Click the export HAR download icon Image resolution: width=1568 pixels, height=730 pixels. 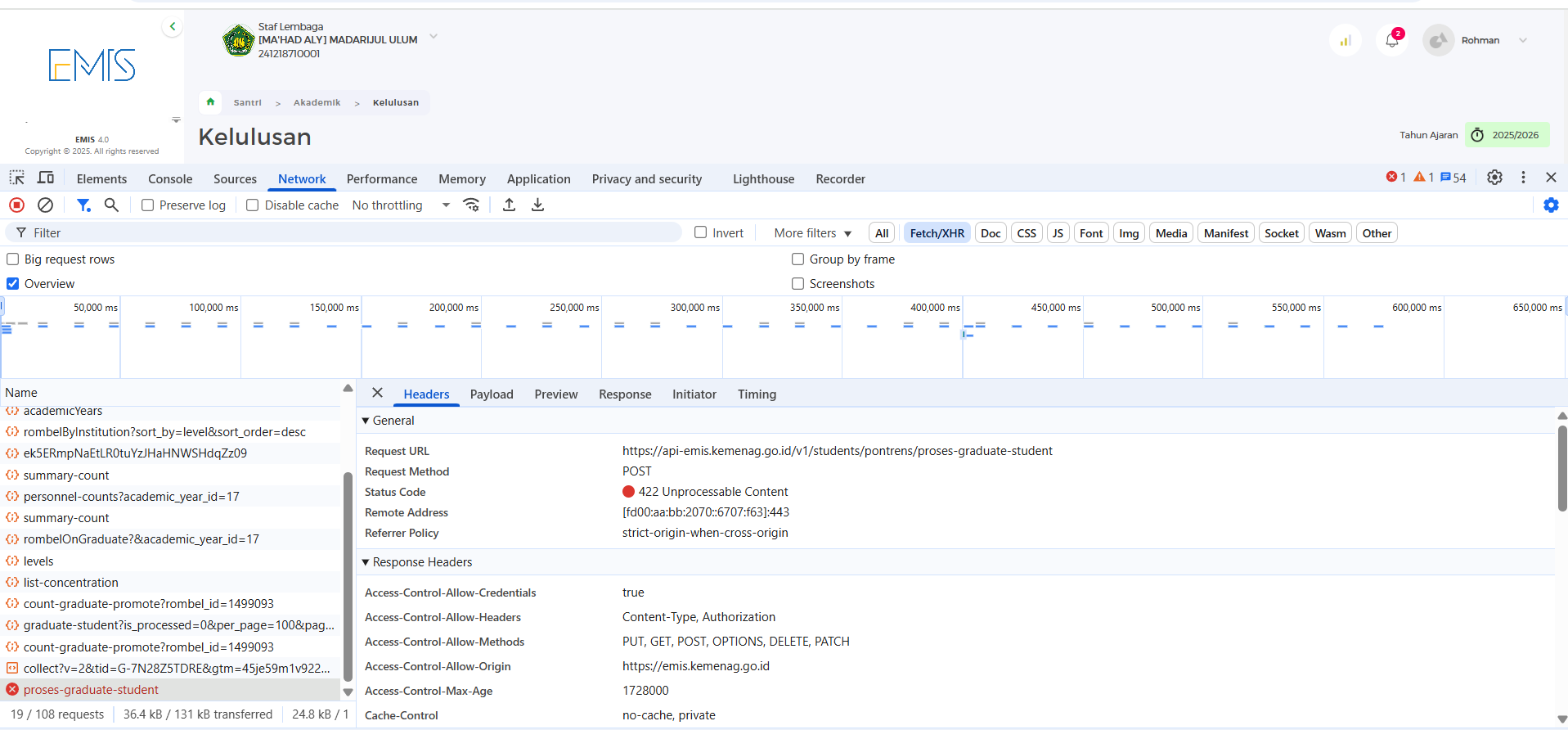click(x=537, y=205)
